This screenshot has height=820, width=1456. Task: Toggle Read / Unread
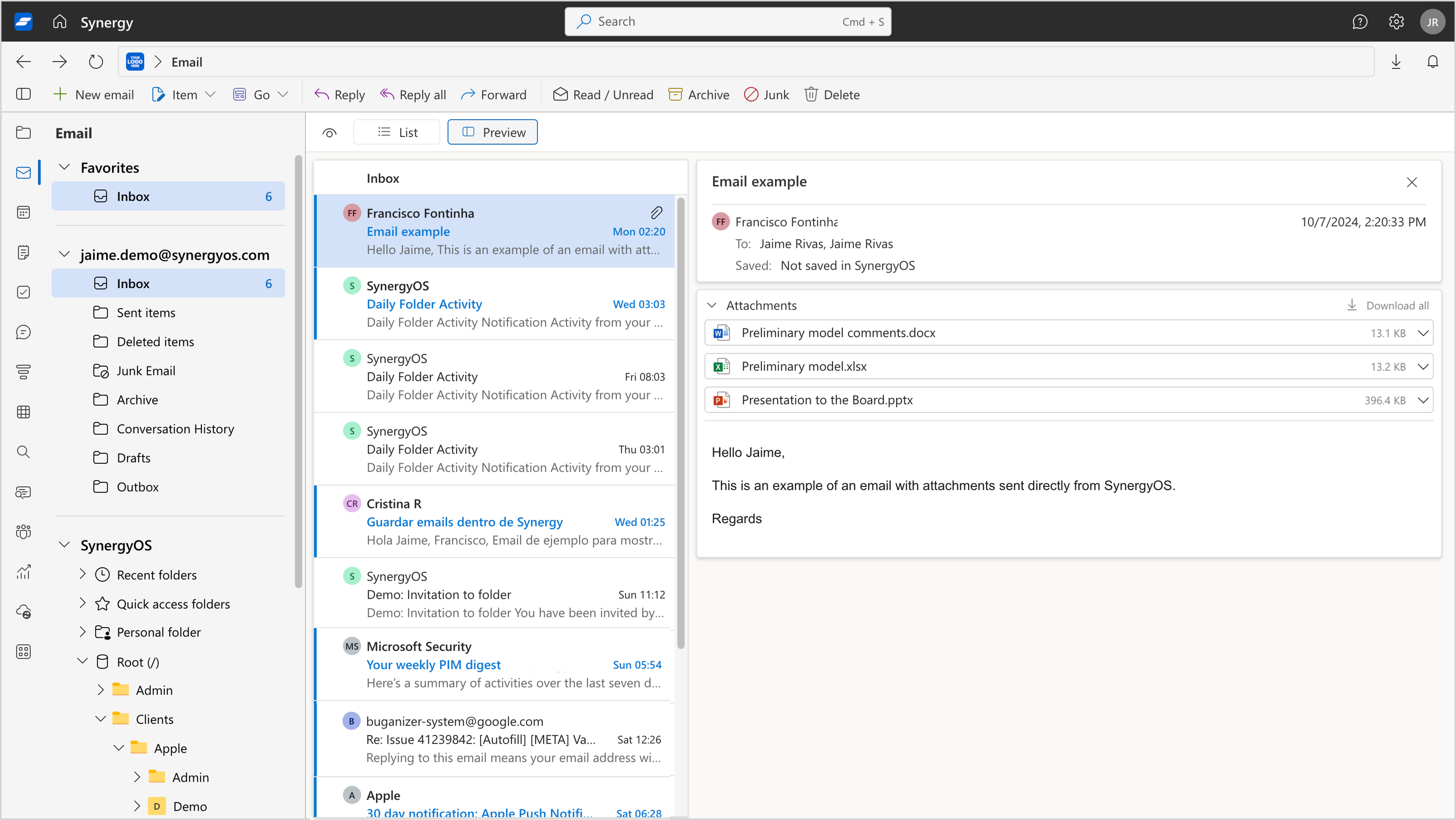point(603,94)
